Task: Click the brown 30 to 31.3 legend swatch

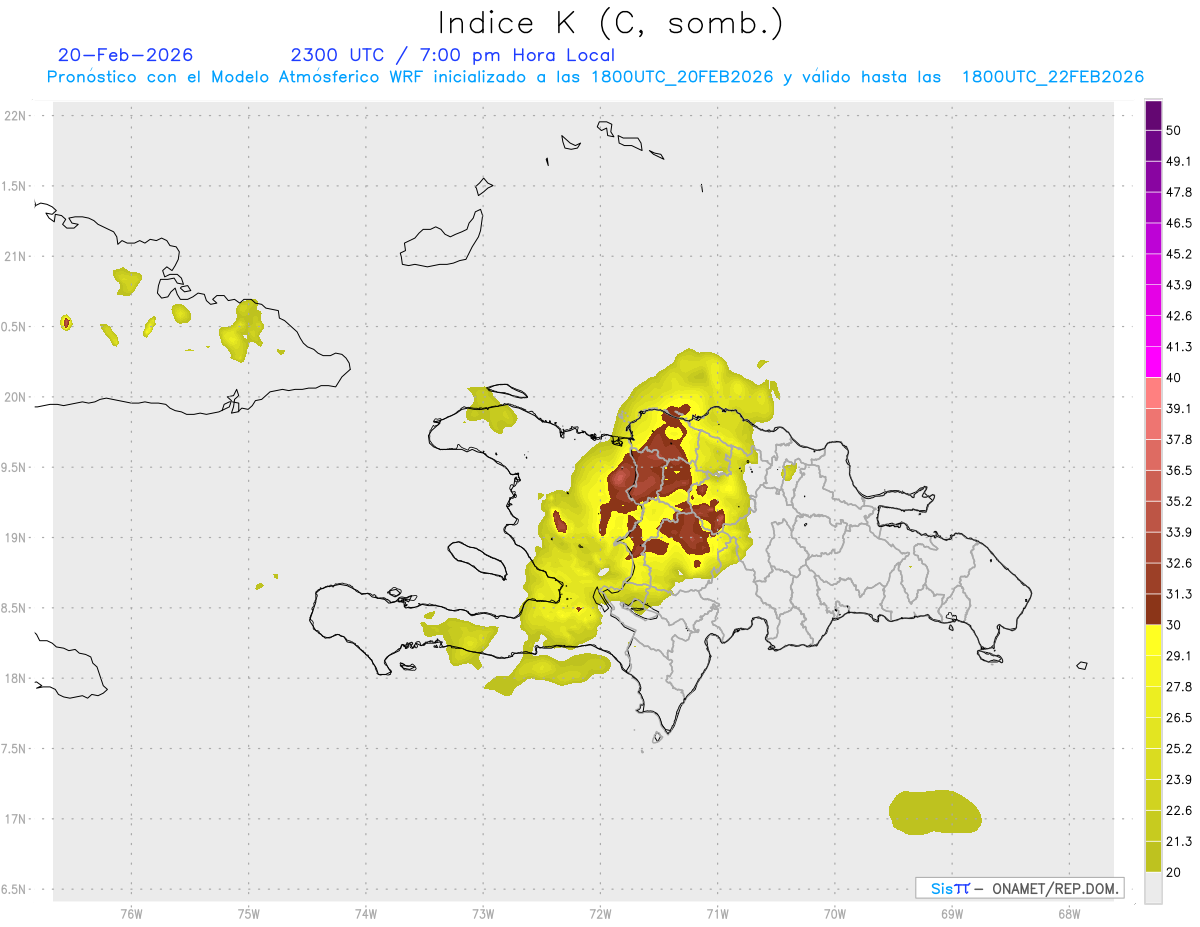Action: tap(1153, 609)
